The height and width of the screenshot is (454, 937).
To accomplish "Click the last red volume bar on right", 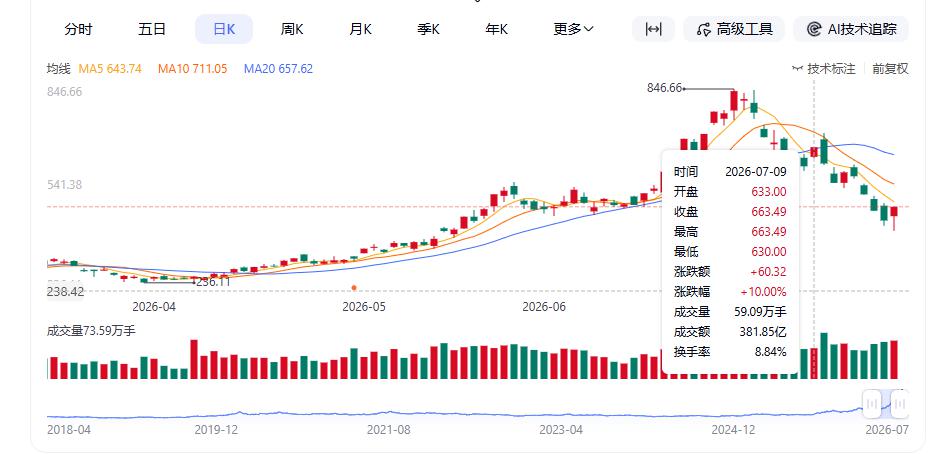I will click(894, 360).
